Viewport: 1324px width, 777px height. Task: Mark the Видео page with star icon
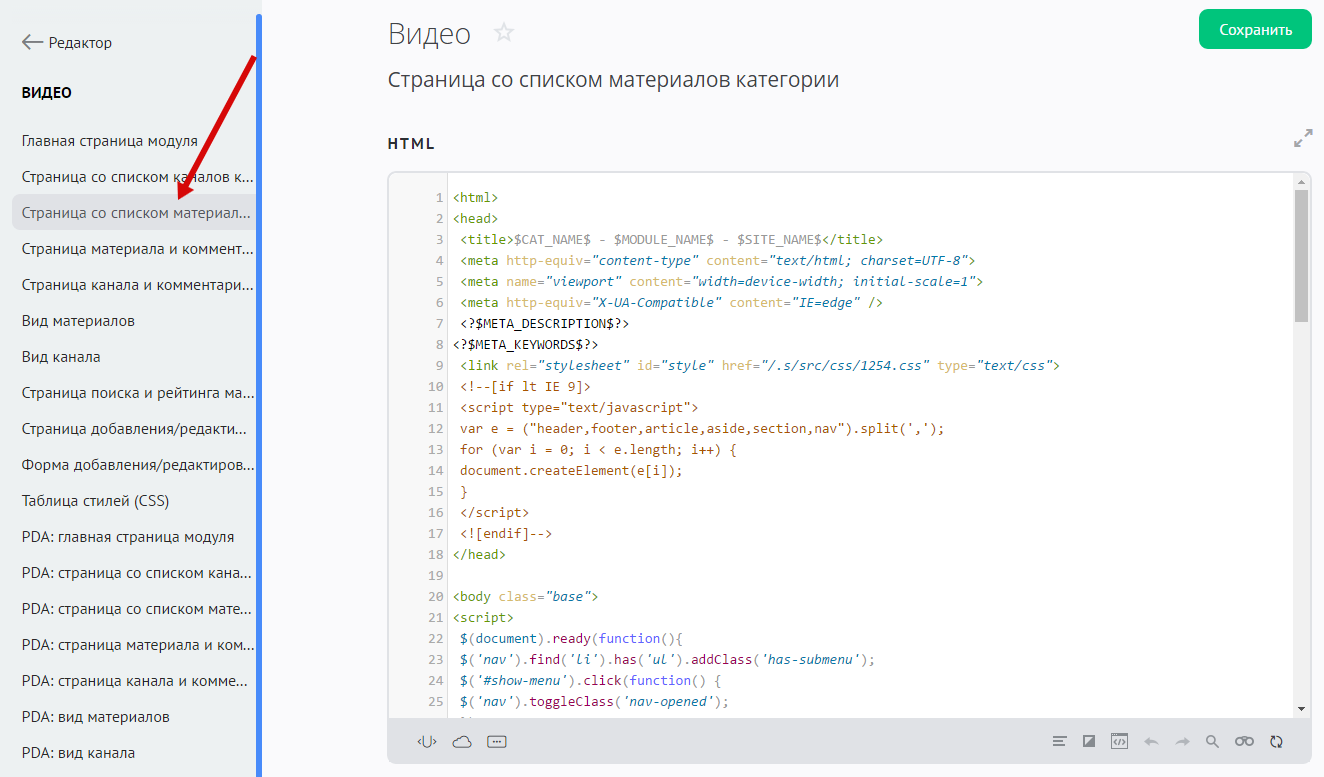coord(504,33)
